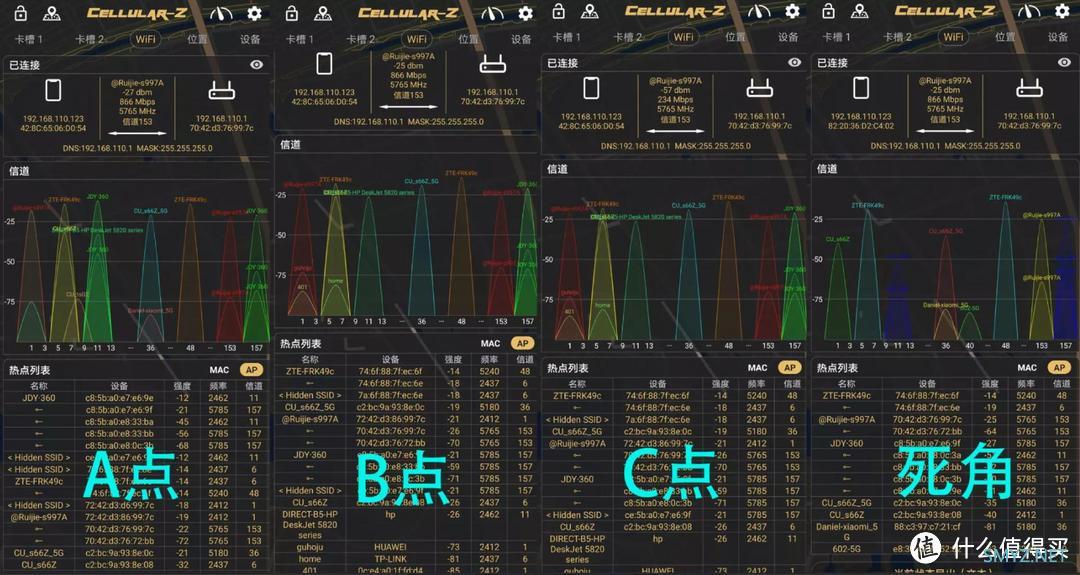Image resolution: width=1080 pixels, height=575 pixels.
Task: Switch hotspot list to MAC in 死角 screenshot
Action: pyautogui.click(x=1027, y=368)
